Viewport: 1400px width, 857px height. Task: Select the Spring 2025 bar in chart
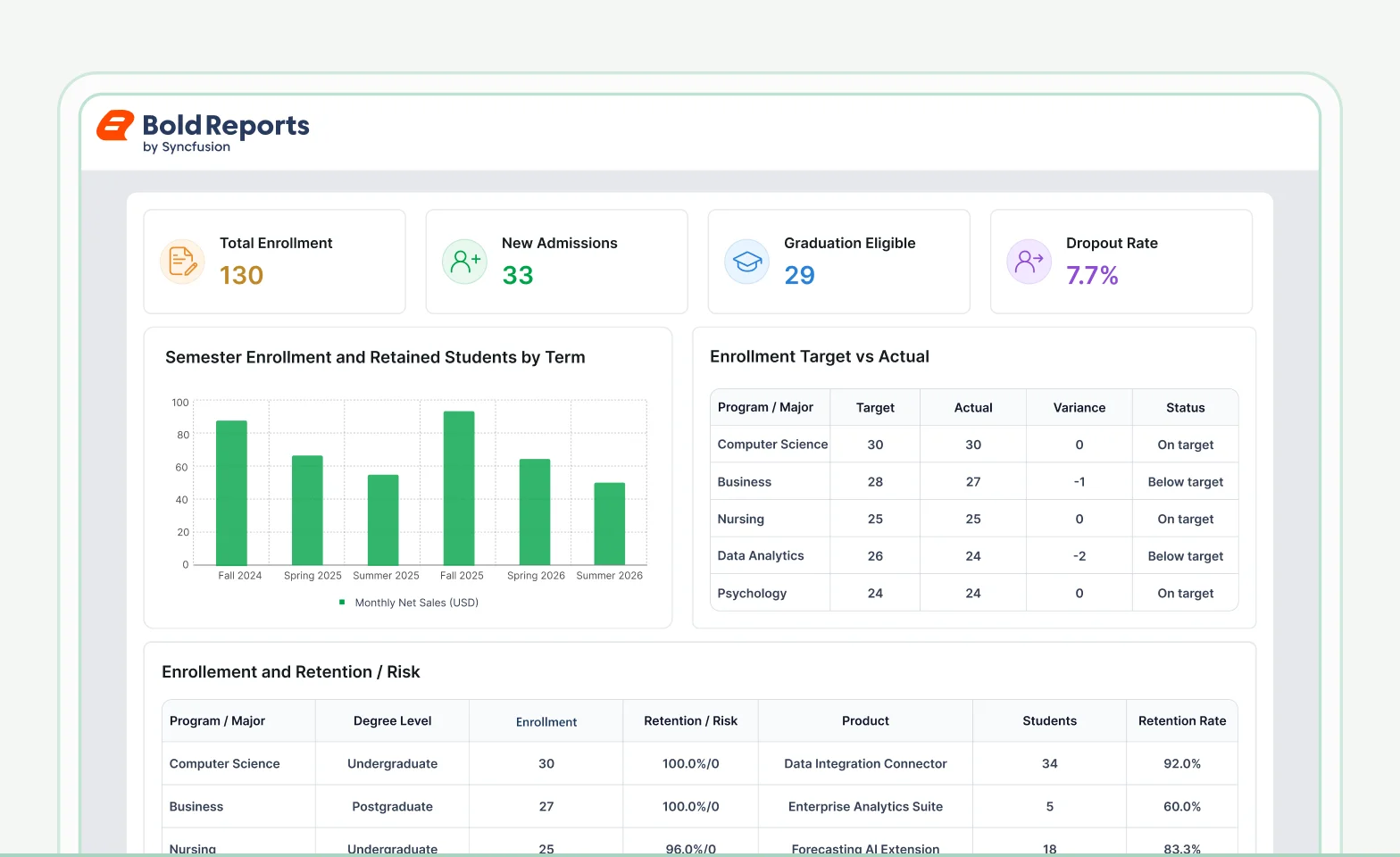tap(307, 511)
